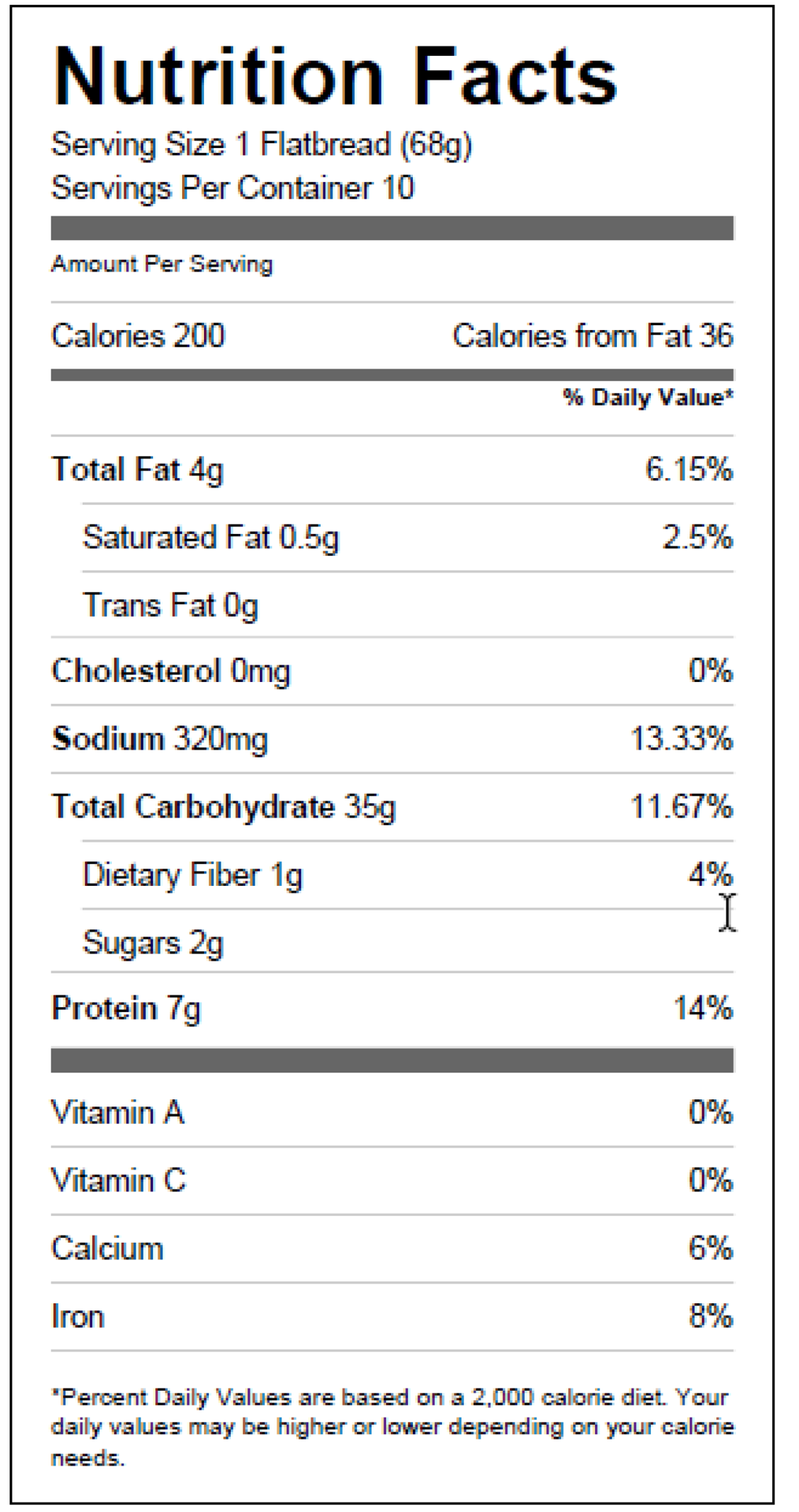
Task: Click the Dietary Fiber 1g row
Action: [192, 876]
